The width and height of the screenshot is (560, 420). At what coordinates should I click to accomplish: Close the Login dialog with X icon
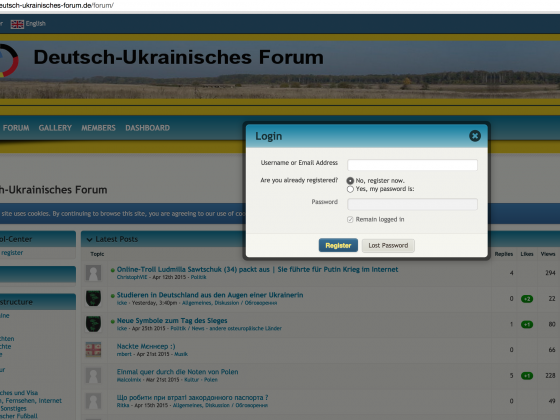(x=475, y=136)
